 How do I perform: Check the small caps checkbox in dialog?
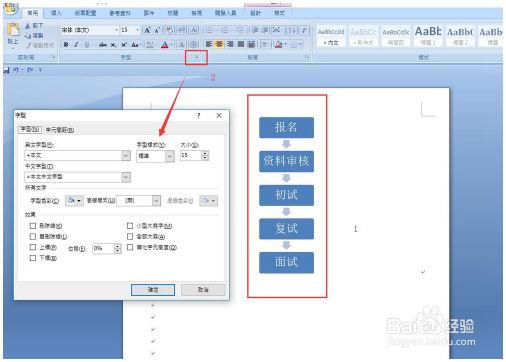(x=130, y=226)
